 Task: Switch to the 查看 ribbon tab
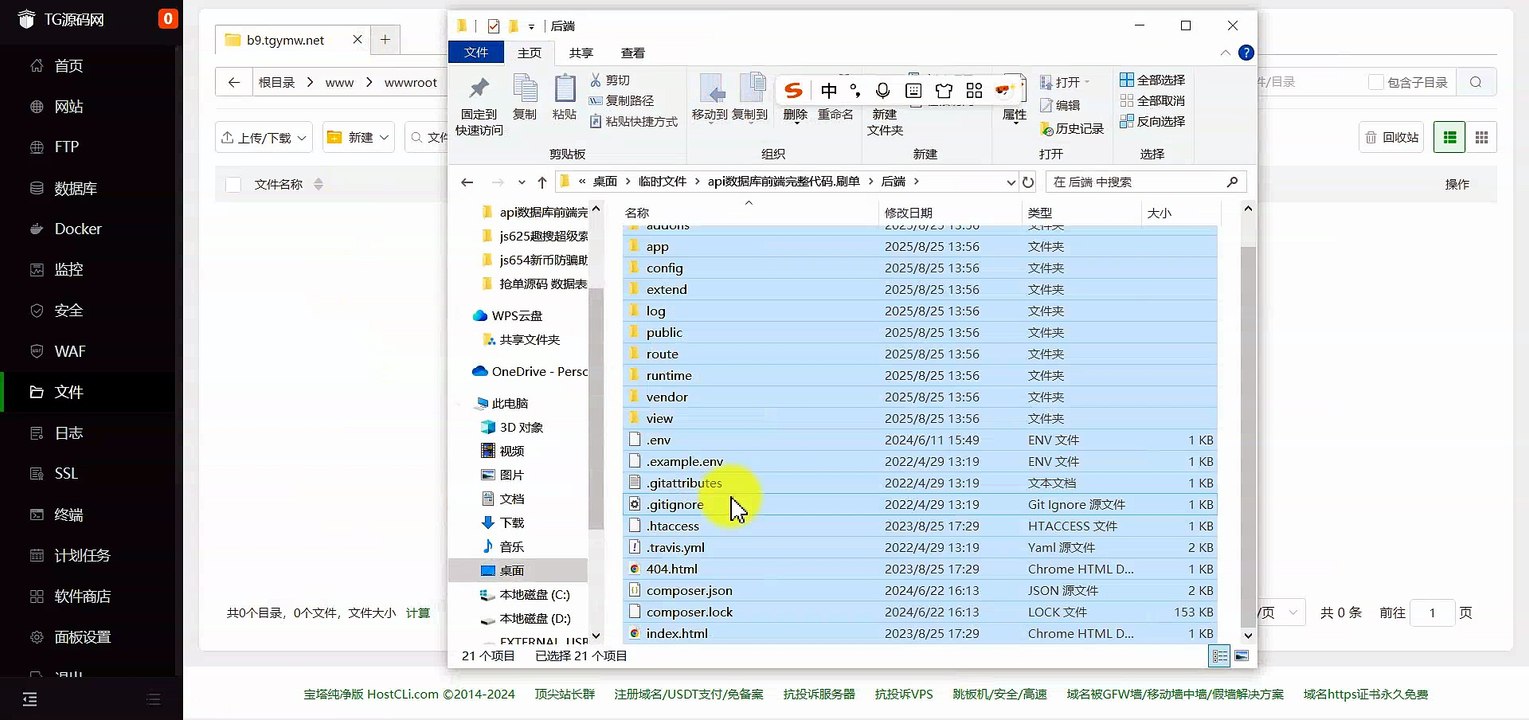tap(633, 53)
